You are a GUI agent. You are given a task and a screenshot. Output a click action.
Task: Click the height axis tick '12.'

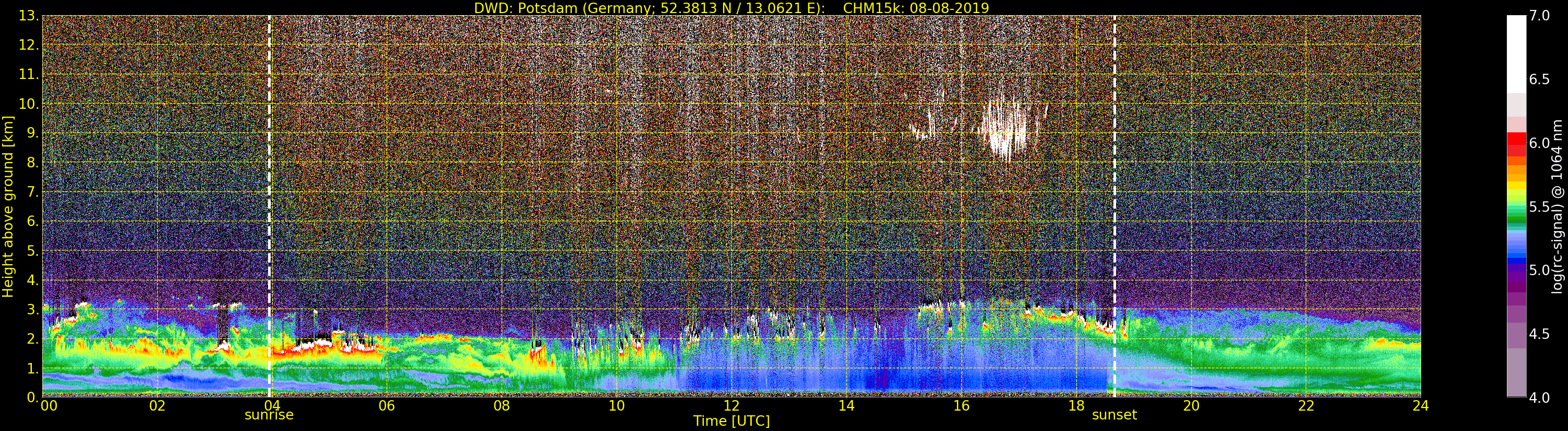[29, 45]
